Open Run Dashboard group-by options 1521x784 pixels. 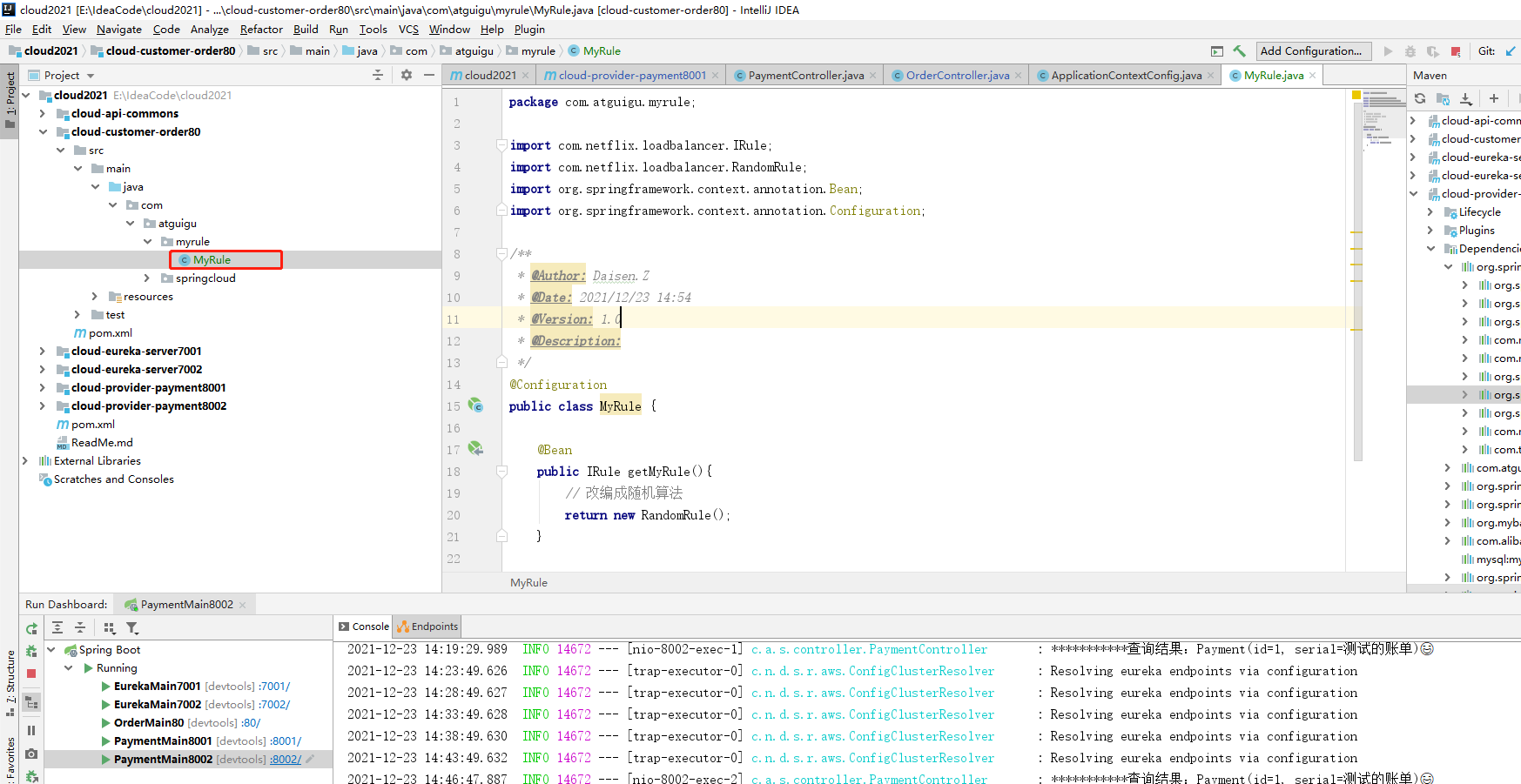[x=110, y=628]
